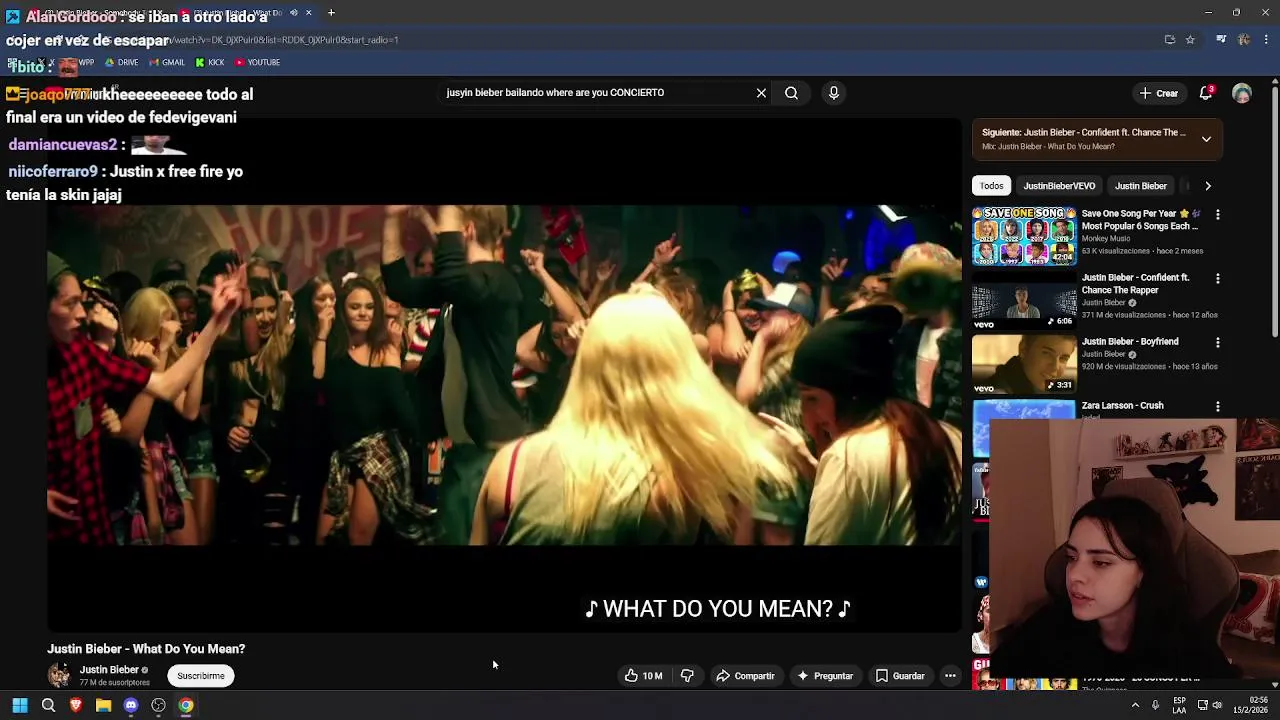The height and width of the screenshot is (720, 1280).
Task: Select the JustinBieberVEVO filter chip
Action: [1059, 186]
